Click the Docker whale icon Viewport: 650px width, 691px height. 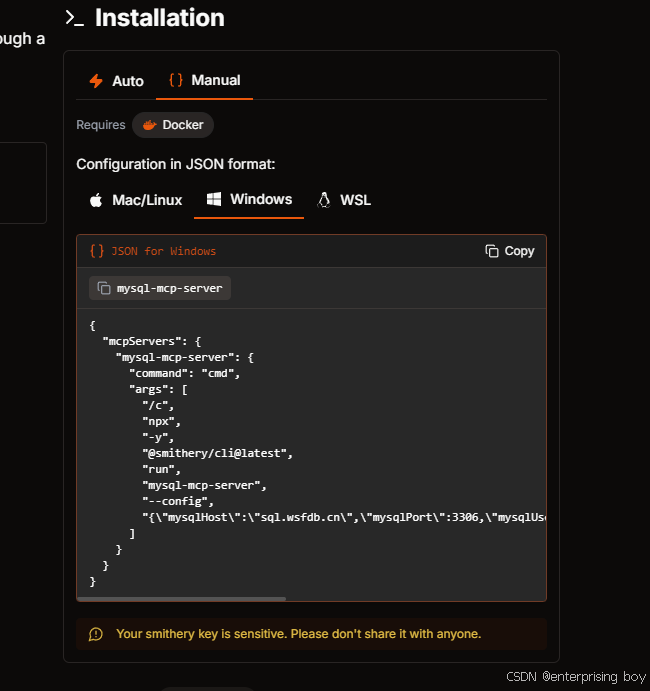point(150,125)
